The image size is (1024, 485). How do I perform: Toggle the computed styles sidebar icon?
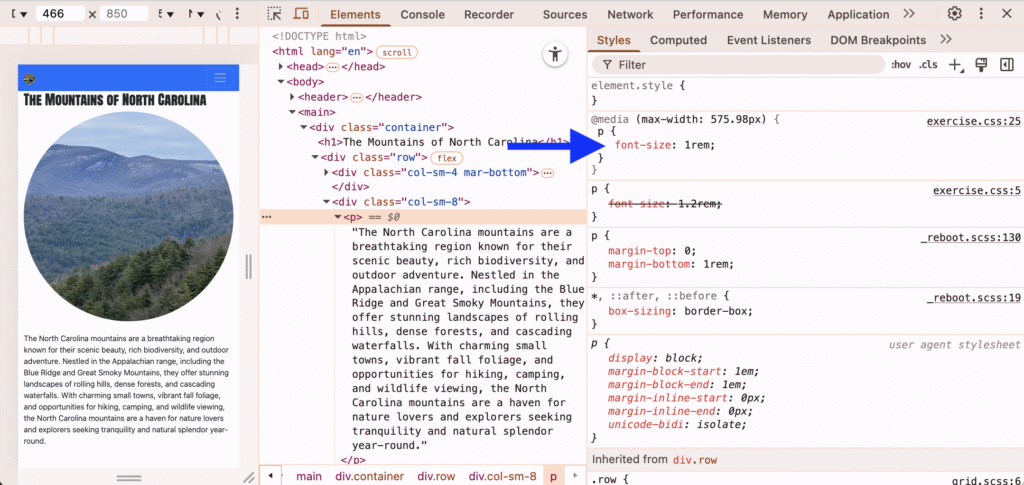[1006, 64]
